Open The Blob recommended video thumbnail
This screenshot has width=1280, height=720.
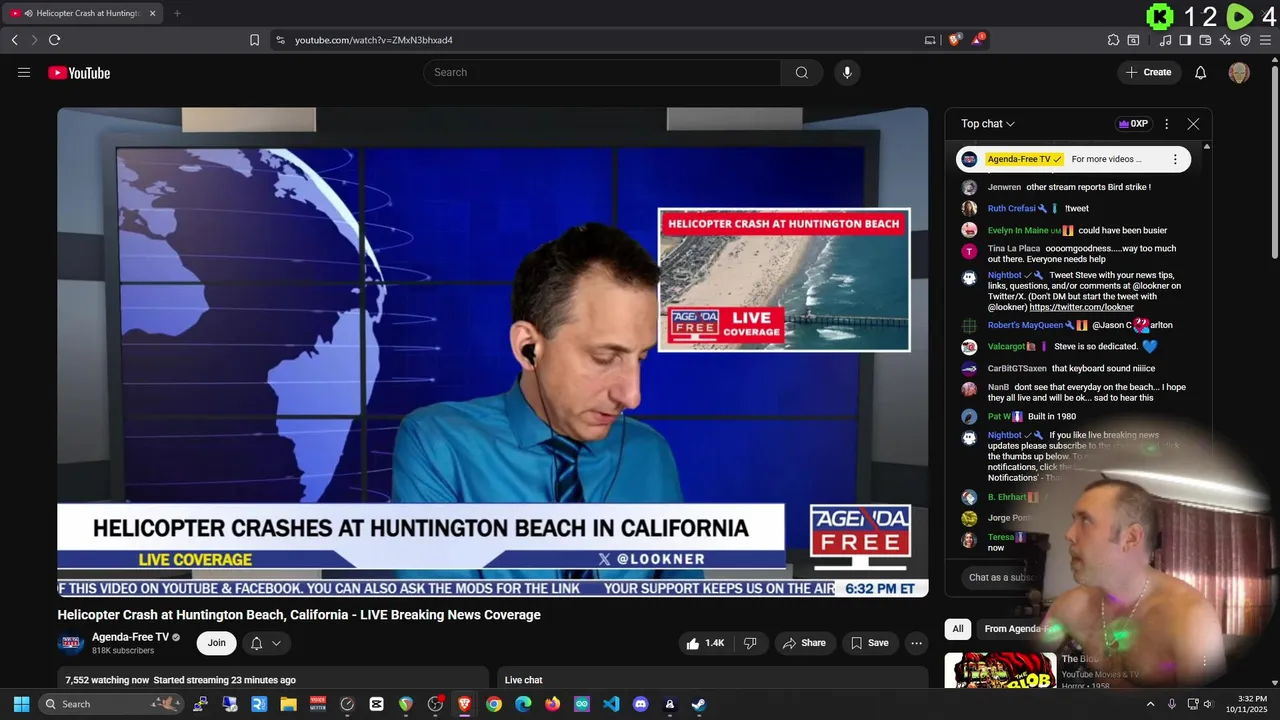coord(1000,671)
